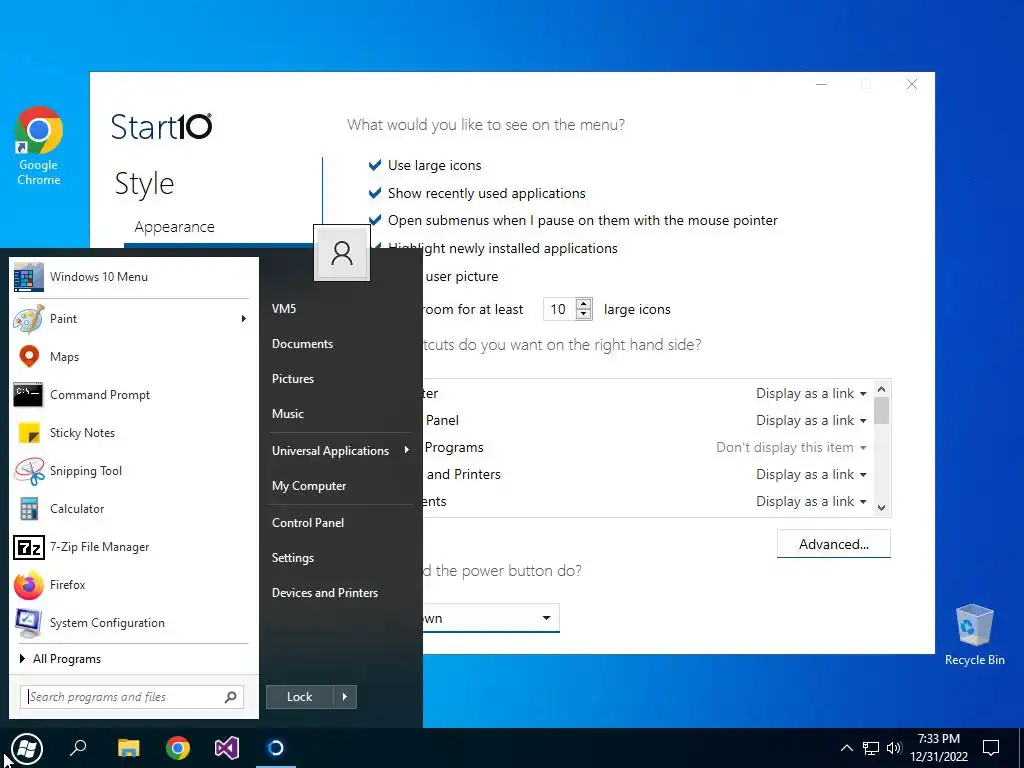Open Music from the start menu
Screen dimensions: 1024x768
click(288, 414)
